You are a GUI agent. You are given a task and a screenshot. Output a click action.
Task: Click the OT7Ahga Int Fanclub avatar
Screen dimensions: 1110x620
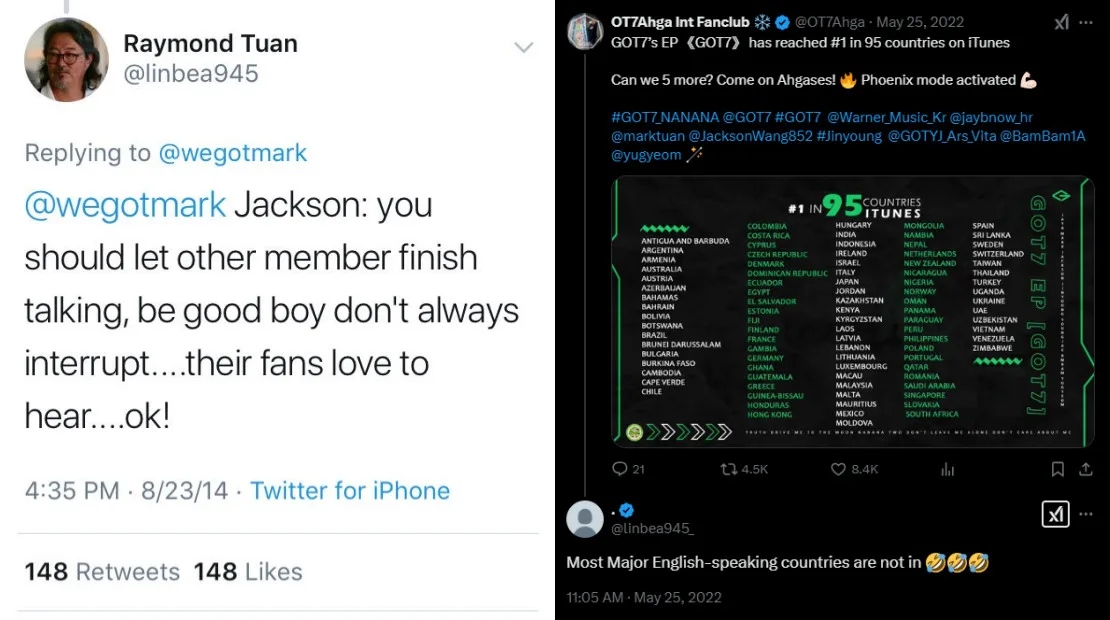tap(584, 32)
